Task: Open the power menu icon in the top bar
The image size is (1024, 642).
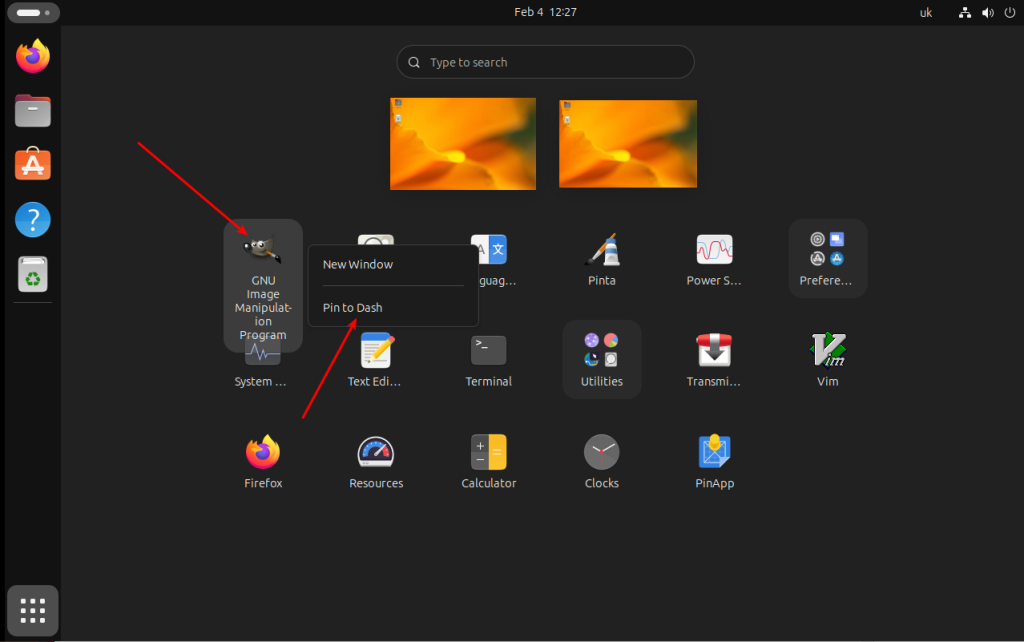Action: point(1010,12)
